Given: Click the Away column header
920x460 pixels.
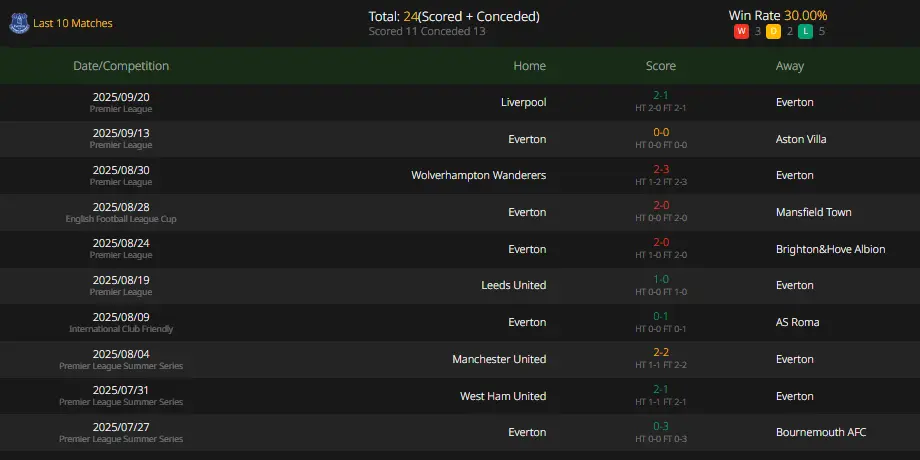Looking at the screenshot, I should tap(790, 66).
